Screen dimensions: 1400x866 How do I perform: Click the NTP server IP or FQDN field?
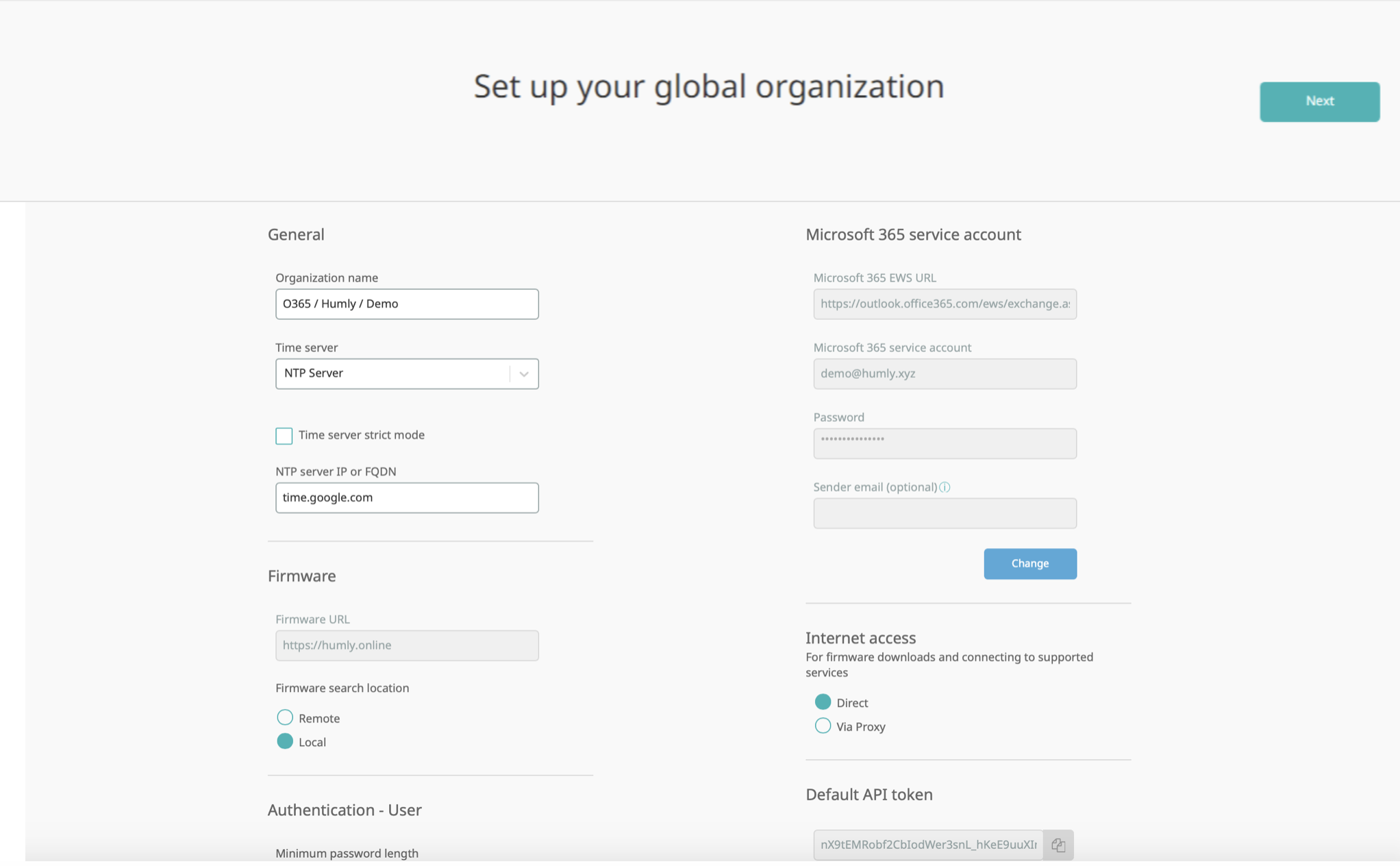pyautogui.click(x=407, y=497)
